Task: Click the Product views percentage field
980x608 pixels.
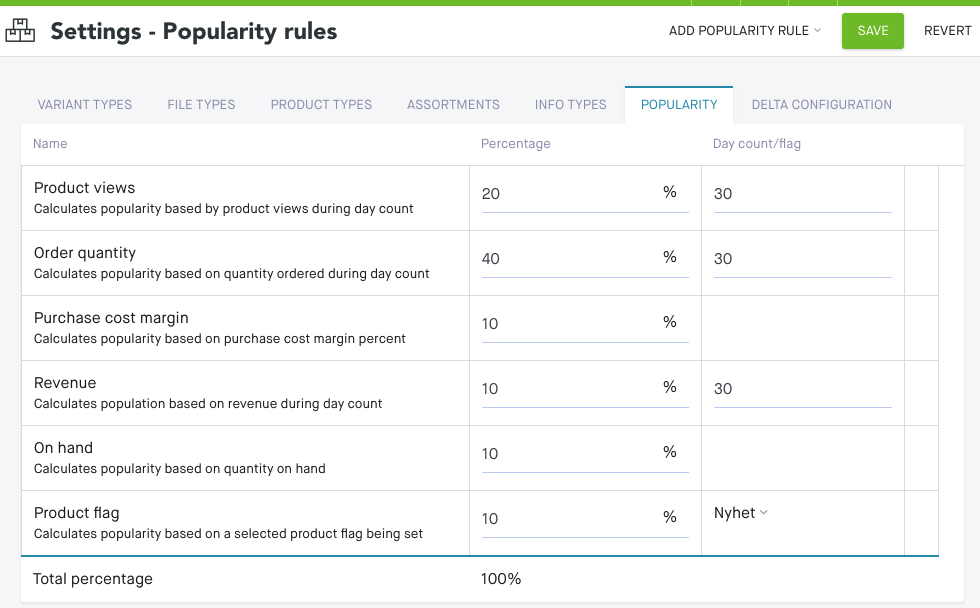Action: pos(570,194)
